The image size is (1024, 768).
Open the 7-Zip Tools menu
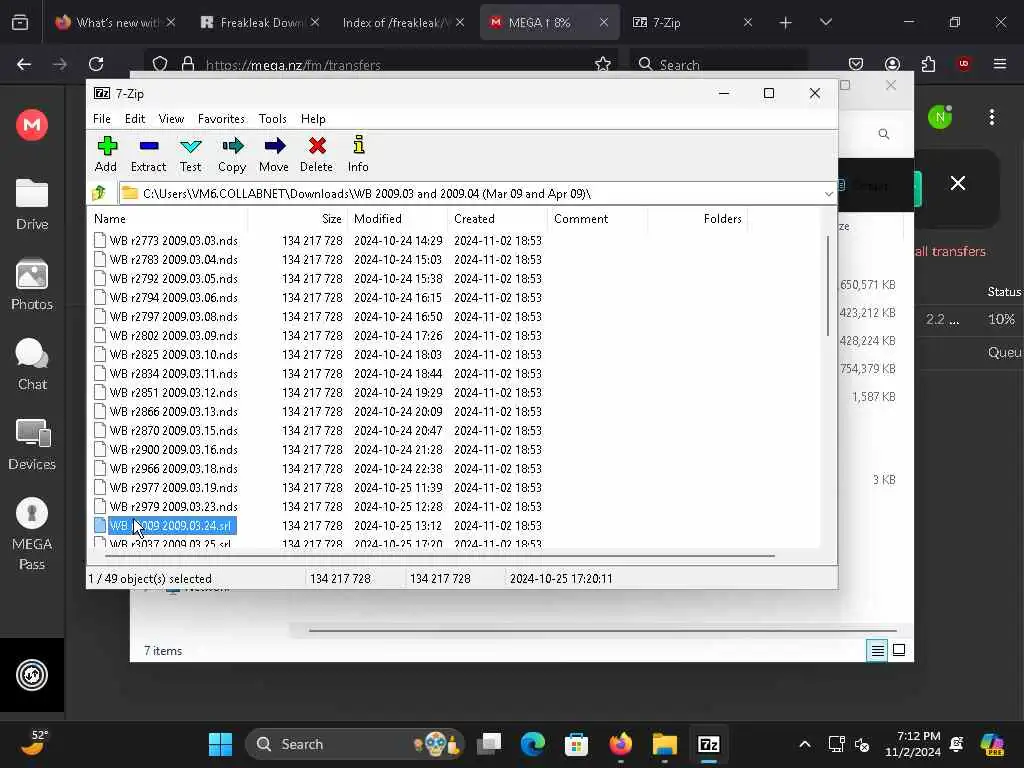pyautogui.click(x=272, y=119)
